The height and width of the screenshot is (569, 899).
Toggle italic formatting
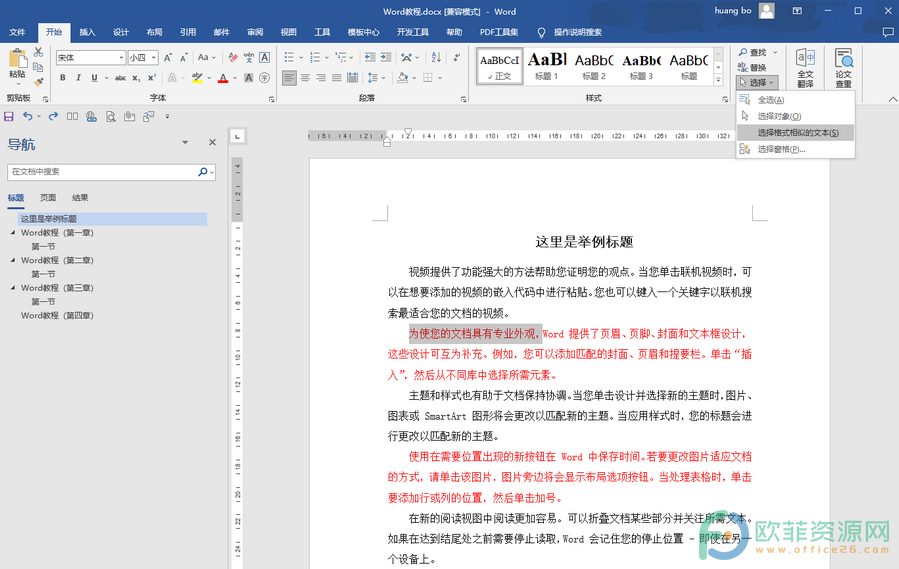coord(79,77)
